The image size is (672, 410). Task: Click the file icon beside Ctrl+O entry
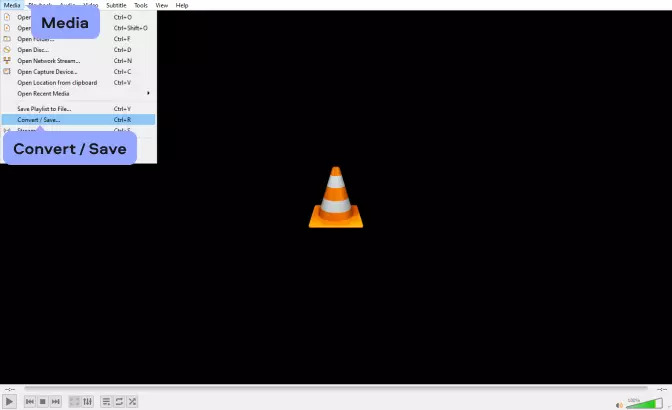pos(7,17)
